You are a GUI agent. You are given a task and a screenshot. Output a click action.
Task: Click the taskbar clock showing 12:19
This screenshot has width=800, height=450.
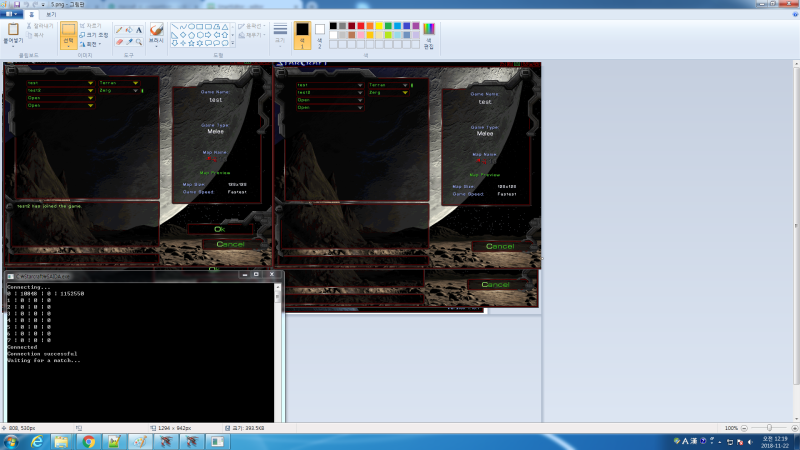tap(775, 442)
